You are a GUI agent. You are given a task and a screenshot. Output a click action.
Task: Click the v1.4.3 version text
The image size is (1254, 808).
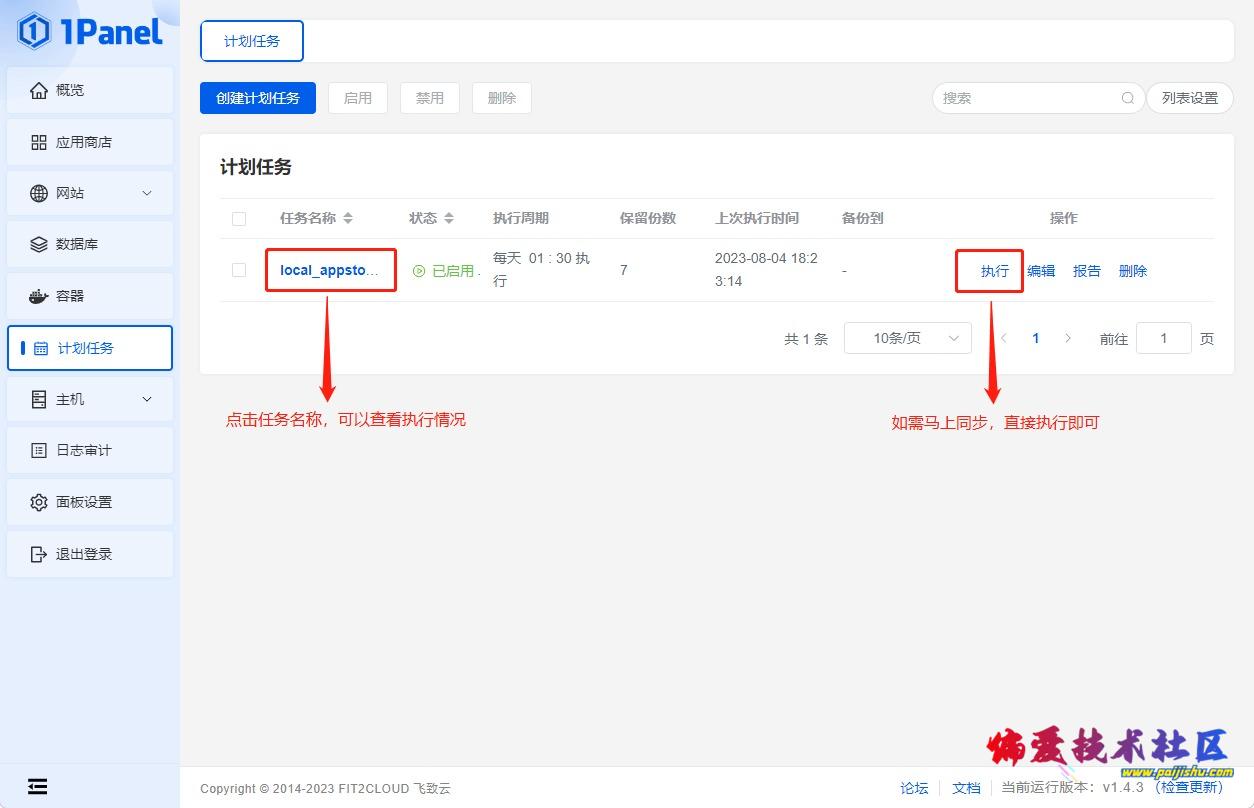tap(1123, 788)
